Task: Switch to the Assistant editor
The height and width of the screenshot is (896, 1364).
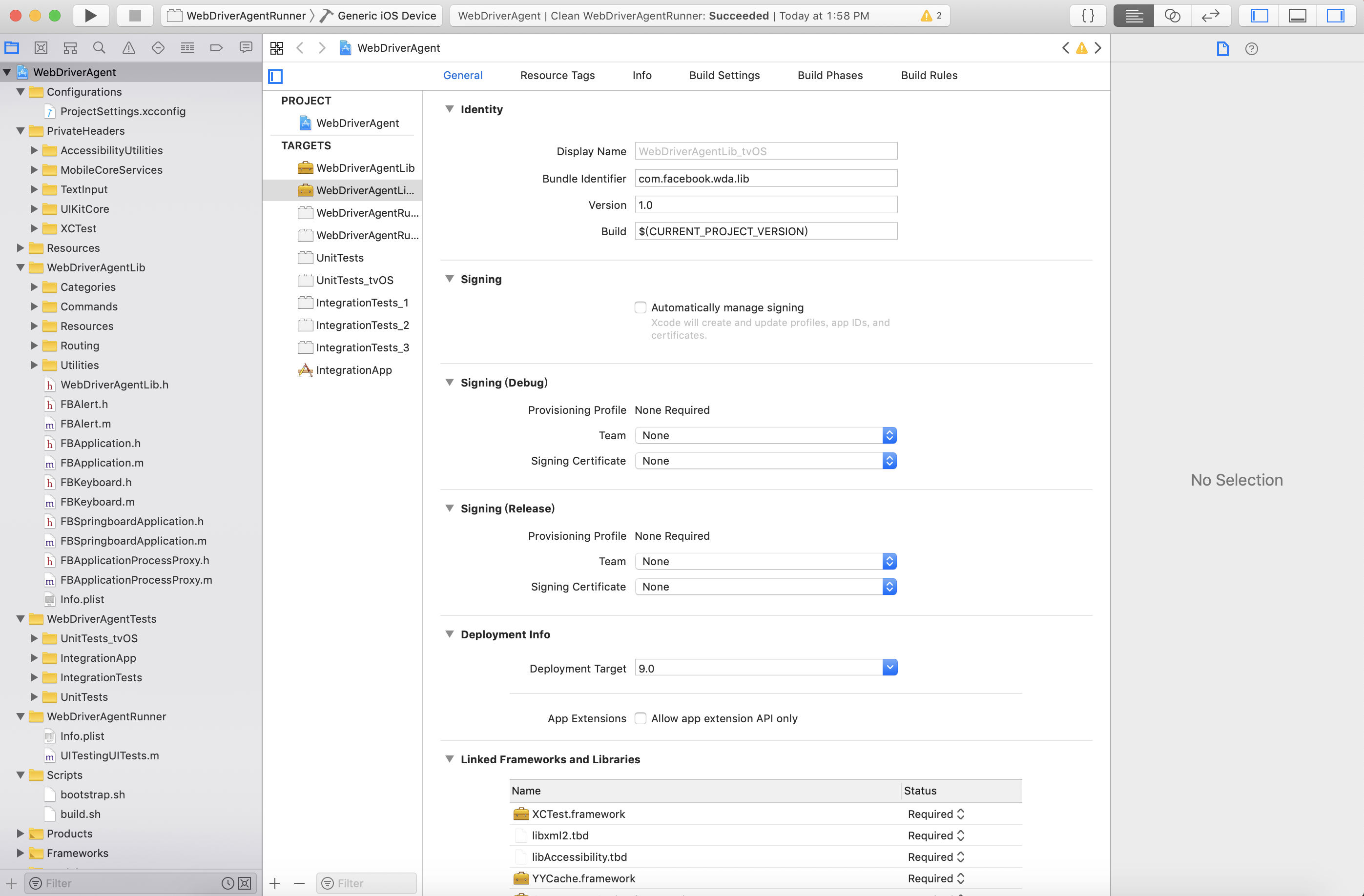Action: (1172, 16)
